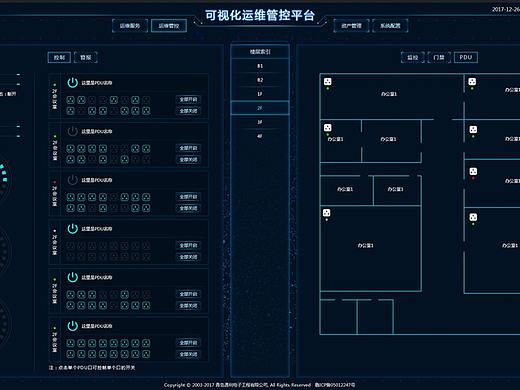Image resolution: width=520 pixels, height=390 pixels.
Task: Click 全部开启 in the fourth PDU panel
Action: point(188,245)
